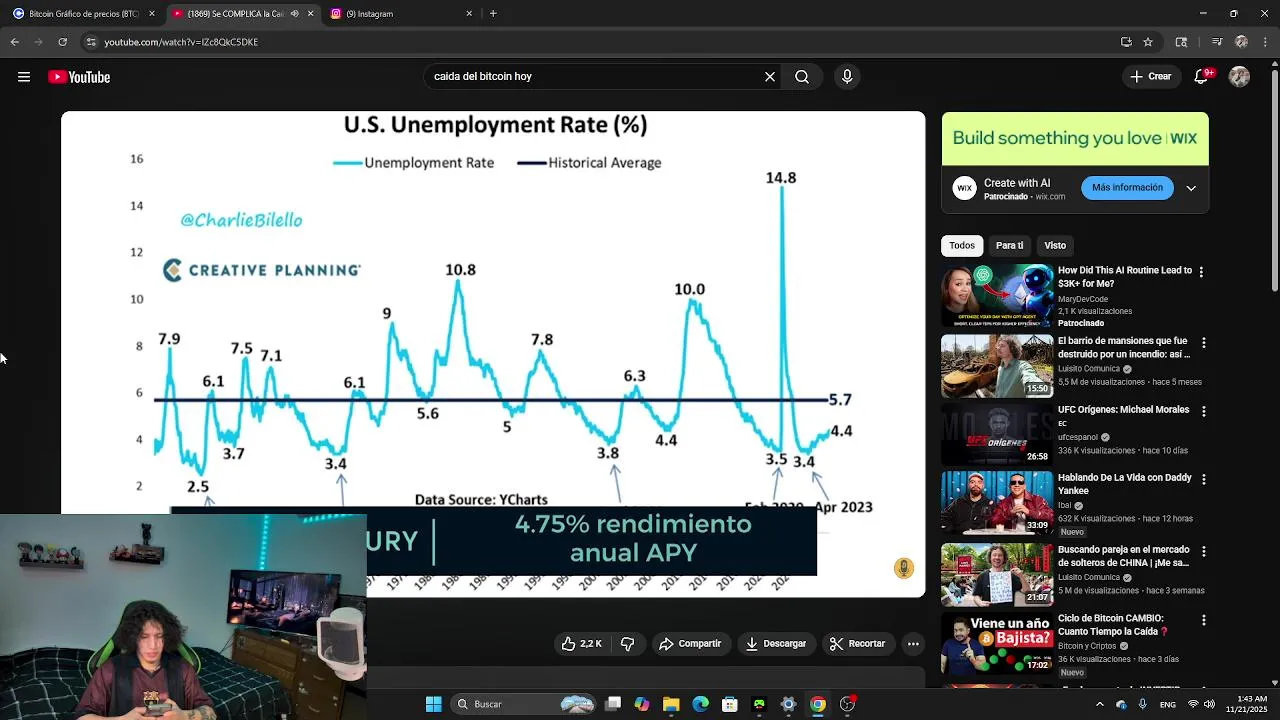
Task: Open the YouTube guide hamburger menu
Action: (24, 77)
